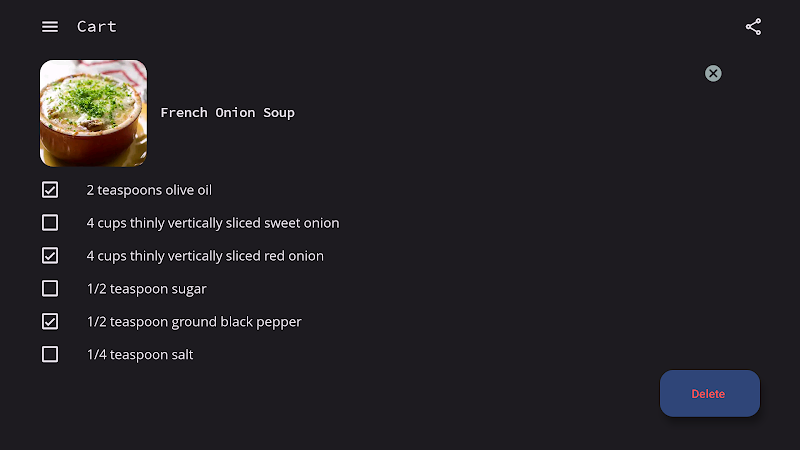Viewport: 800px width, 450px height.
Task: Select the "2 teaspoons olive oil" text
Action: (x=149, y=190)
